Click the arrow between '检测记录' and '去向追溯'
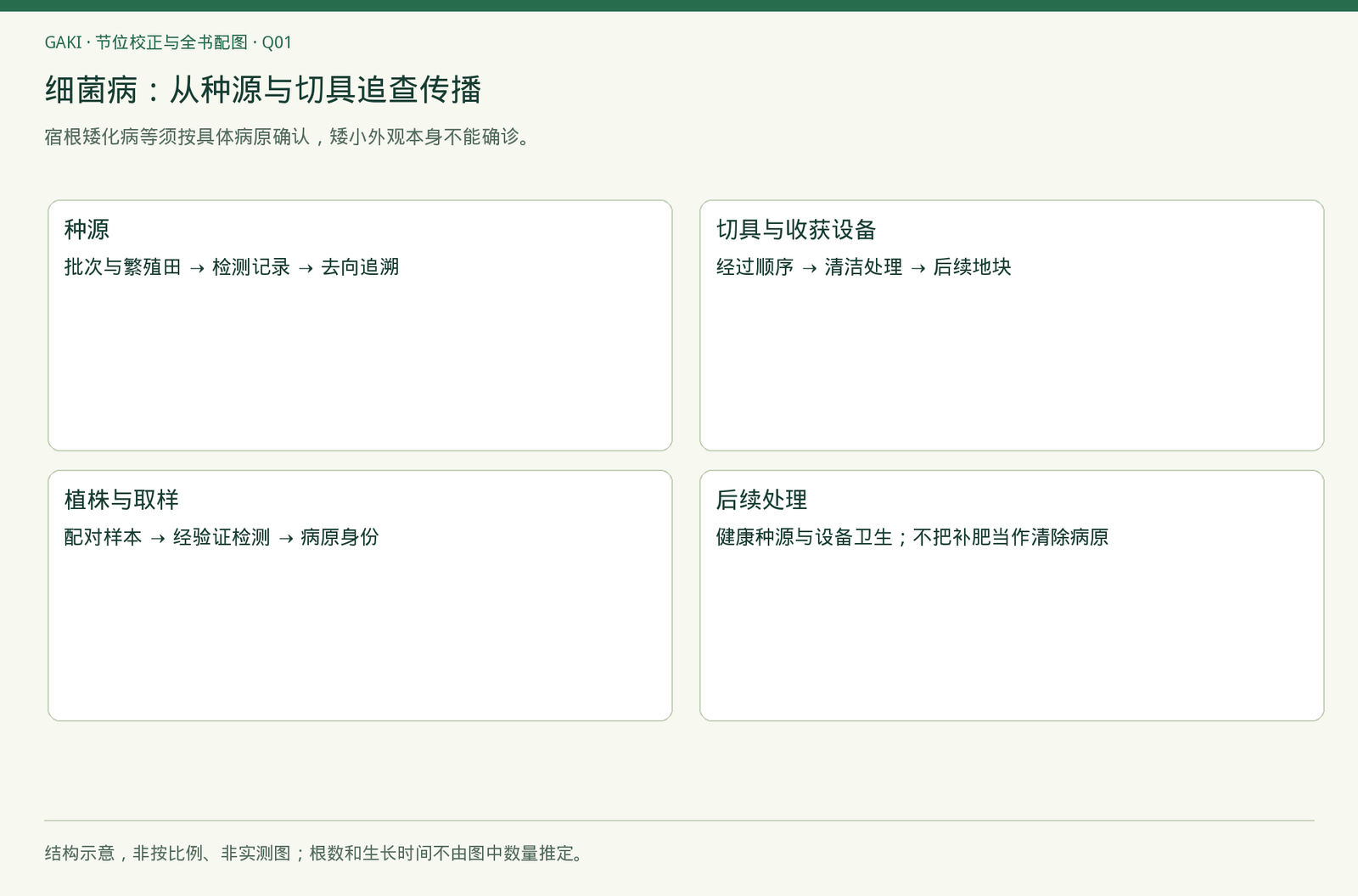The width and height of the screenshot is (1358, 896). (306, 269)
